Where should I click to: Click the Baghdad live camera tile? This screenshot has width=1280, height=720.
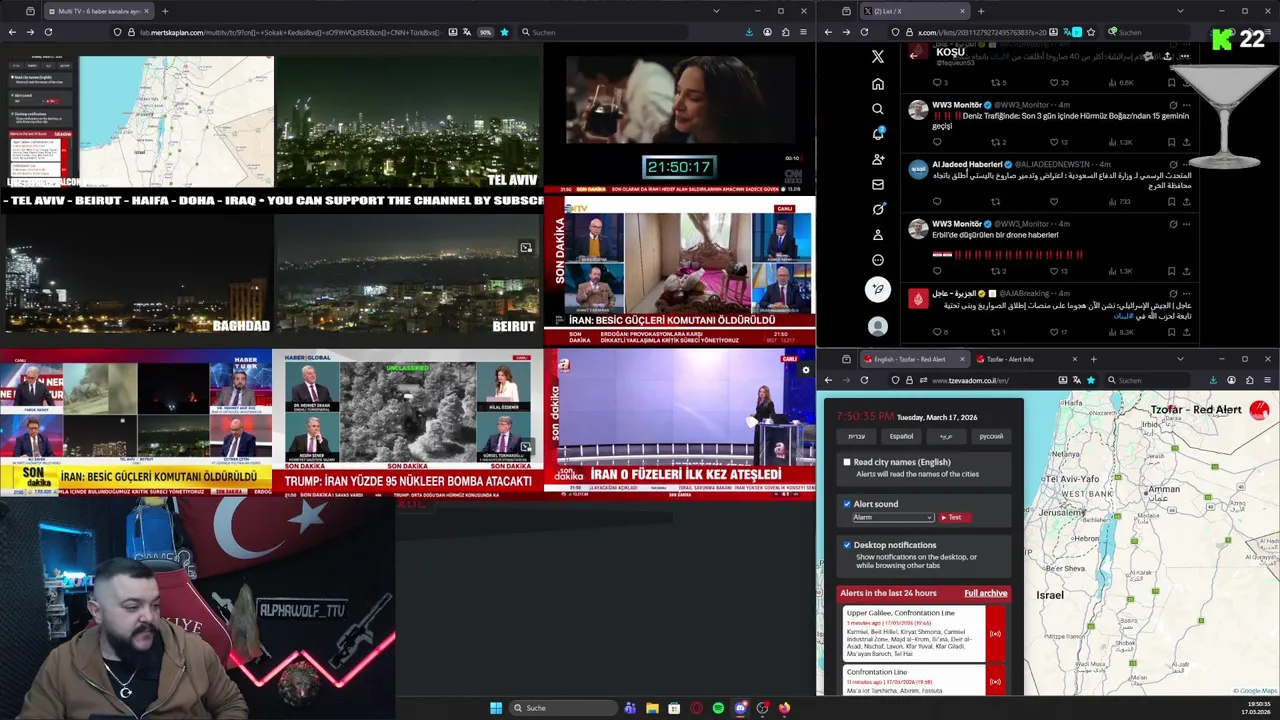pos(136,273)
